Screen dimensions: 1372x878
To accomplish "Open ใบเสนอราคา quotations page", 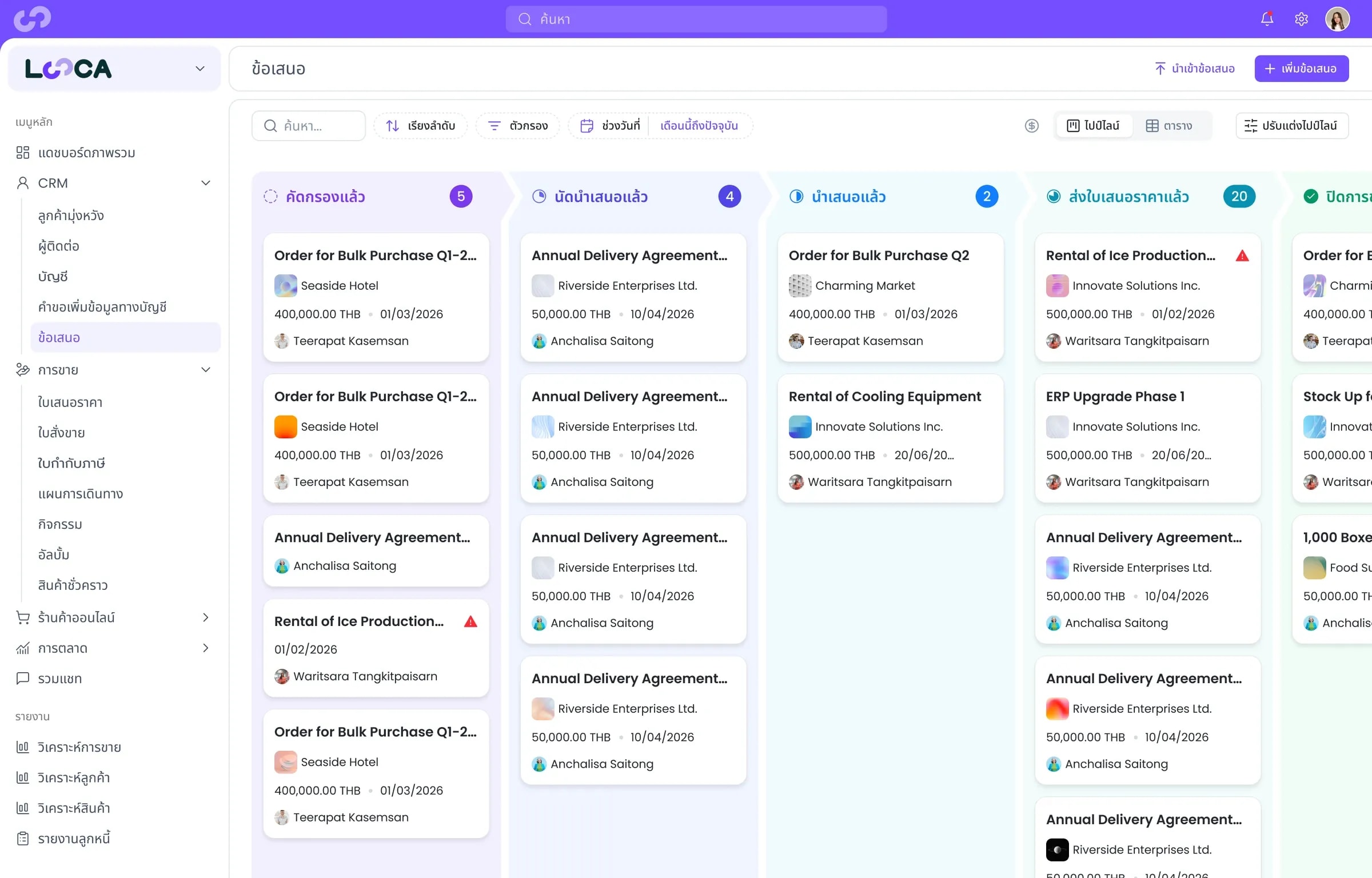I will point(70,402).
